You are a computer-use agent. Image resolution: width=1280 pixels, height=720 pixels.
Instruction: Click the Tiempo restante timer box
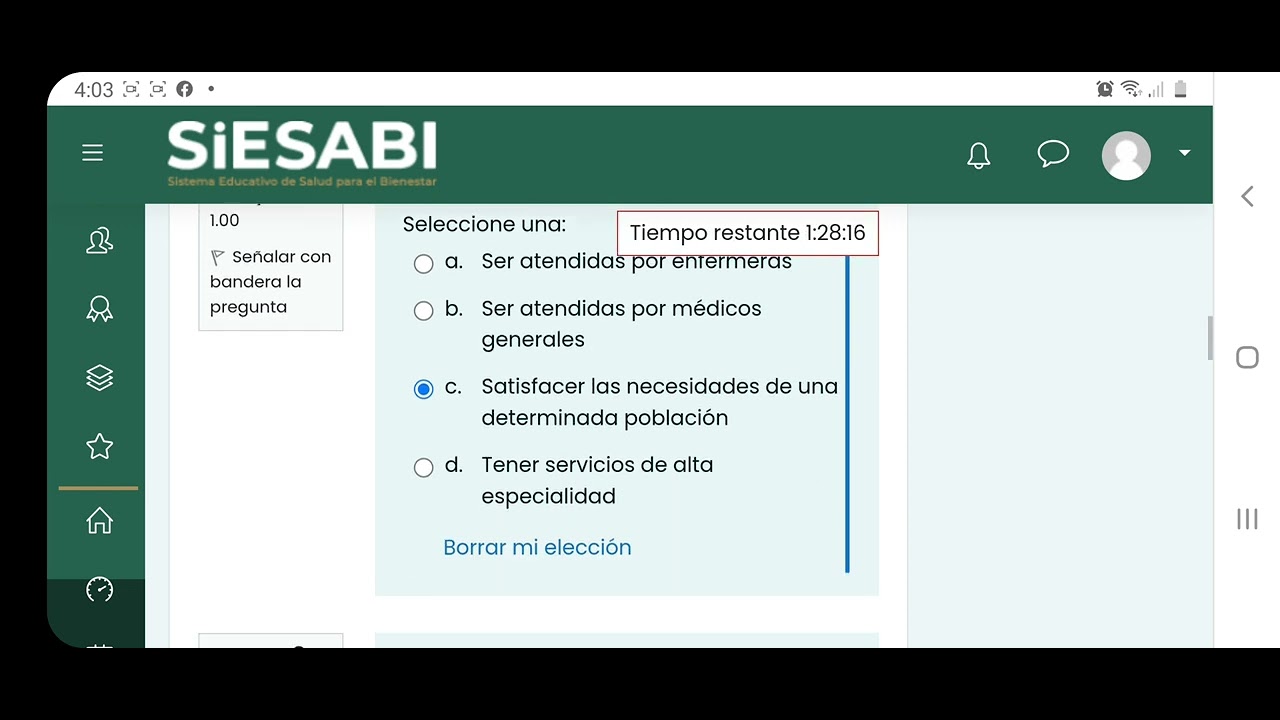coord(748,233)
